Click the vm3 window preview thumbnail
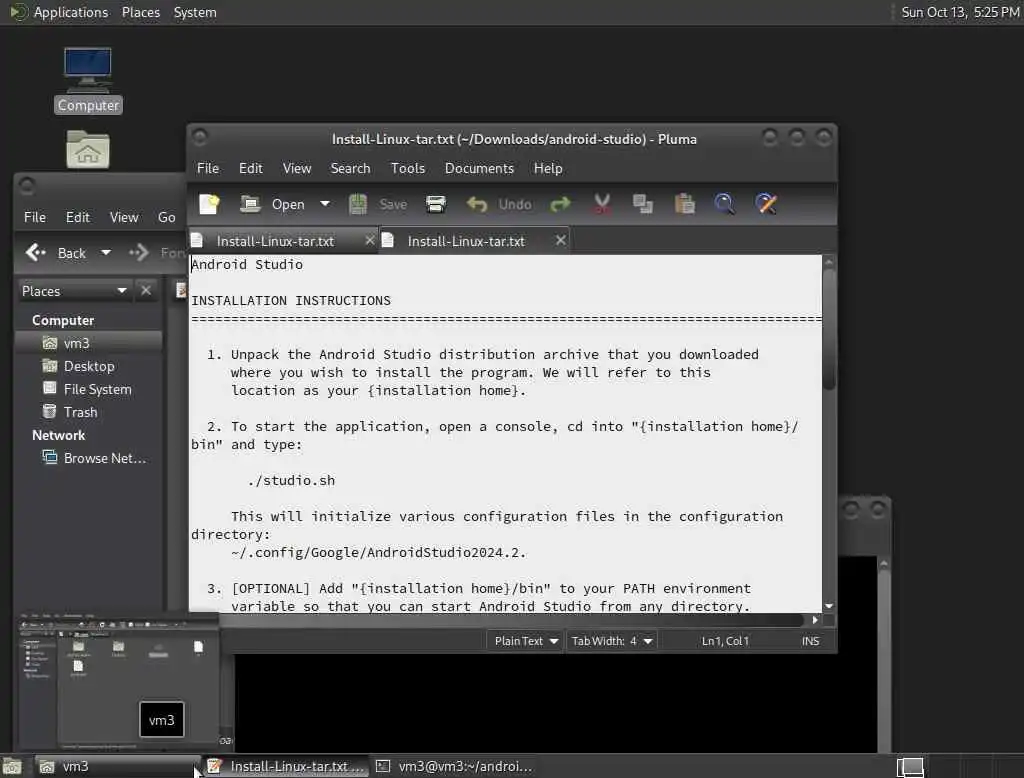The height and width of the screenshot is (778, 1024). tap(118, 681)
